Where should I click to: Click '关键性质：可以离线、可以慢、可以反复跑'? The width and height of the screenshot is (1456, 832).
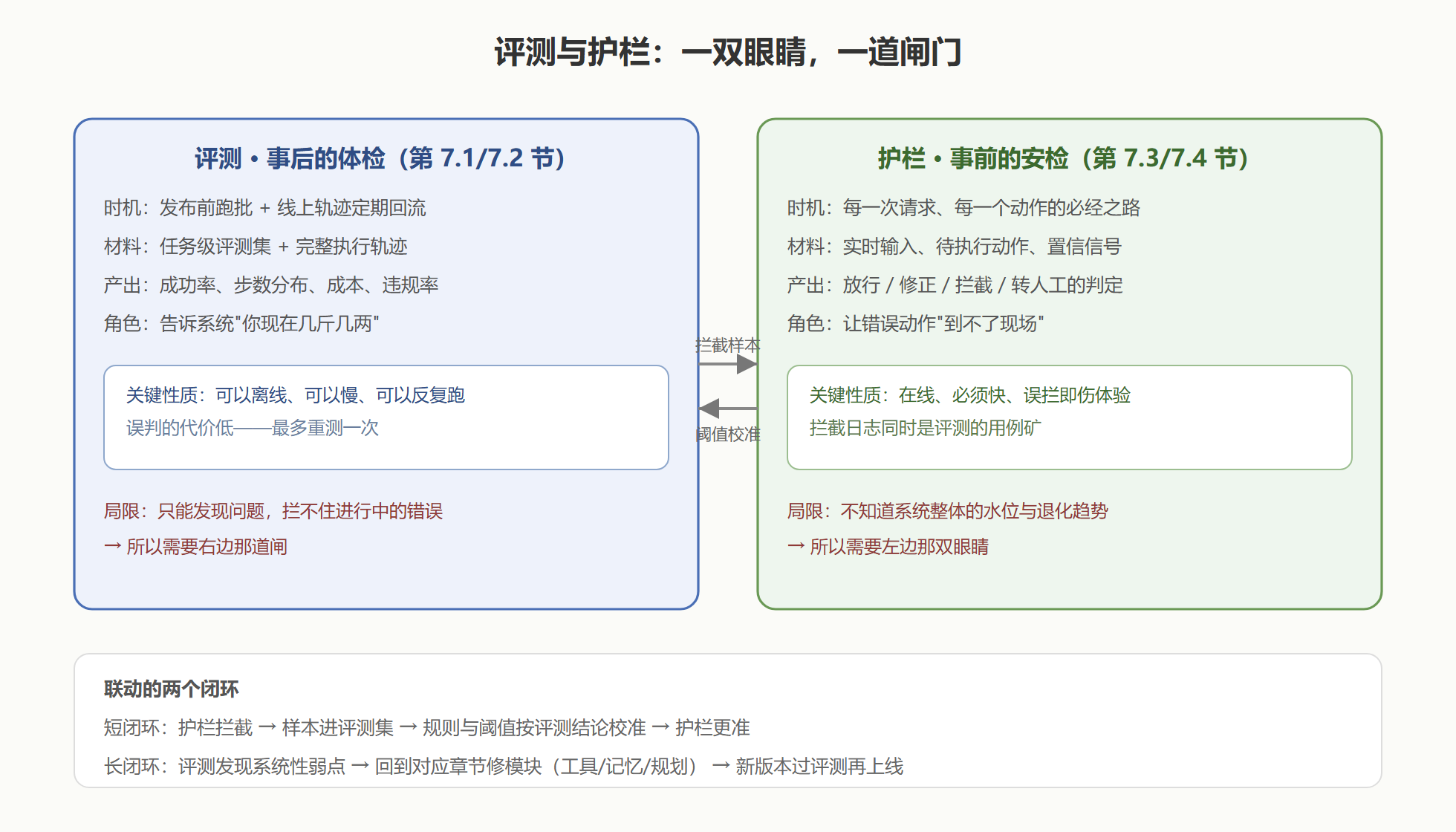coord(296,395)
